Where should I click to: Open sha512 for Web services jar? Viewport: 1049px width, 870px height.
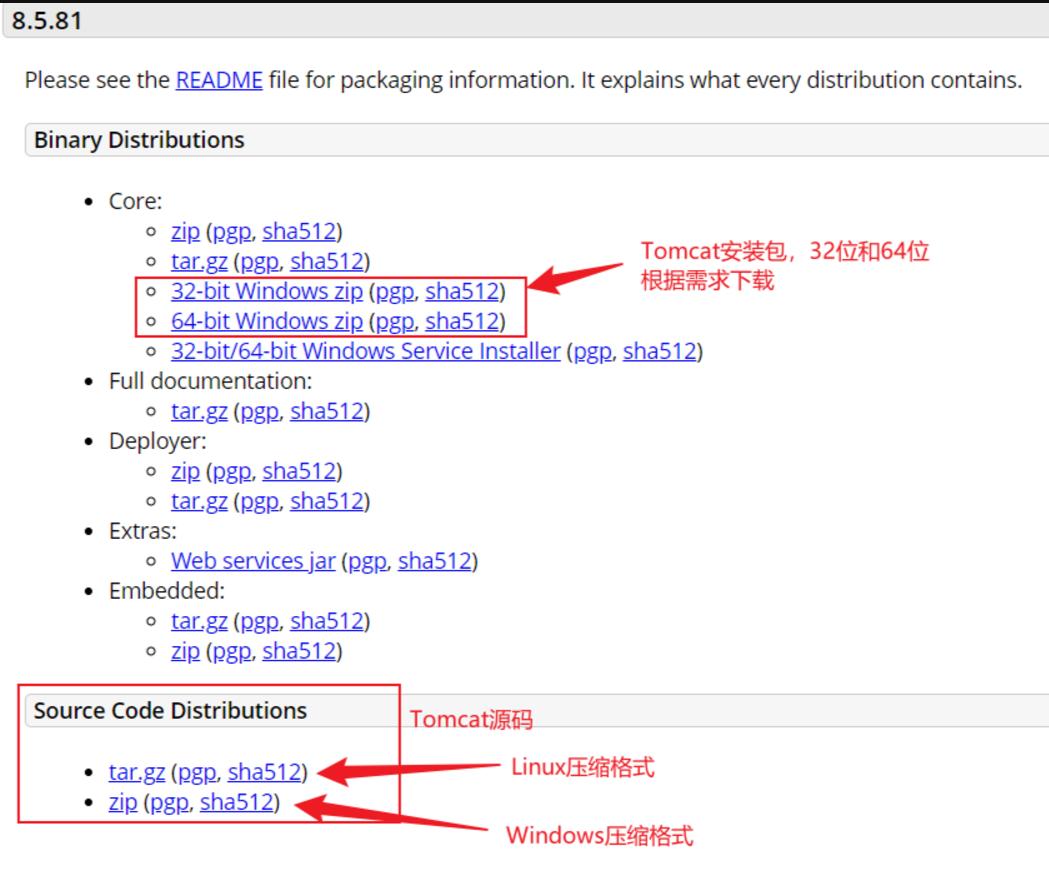435,561
